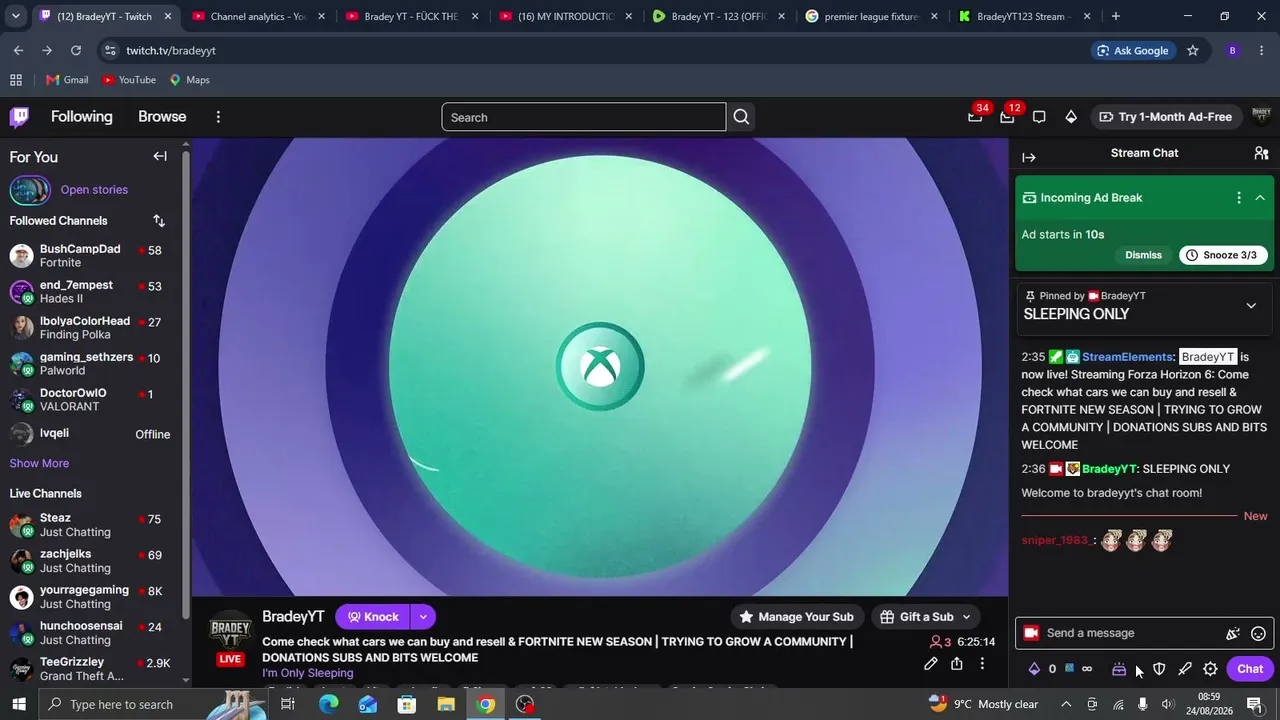Open the Twitch search magnifier button
The image size is (1280, 720).
click(x=741, y=117)
